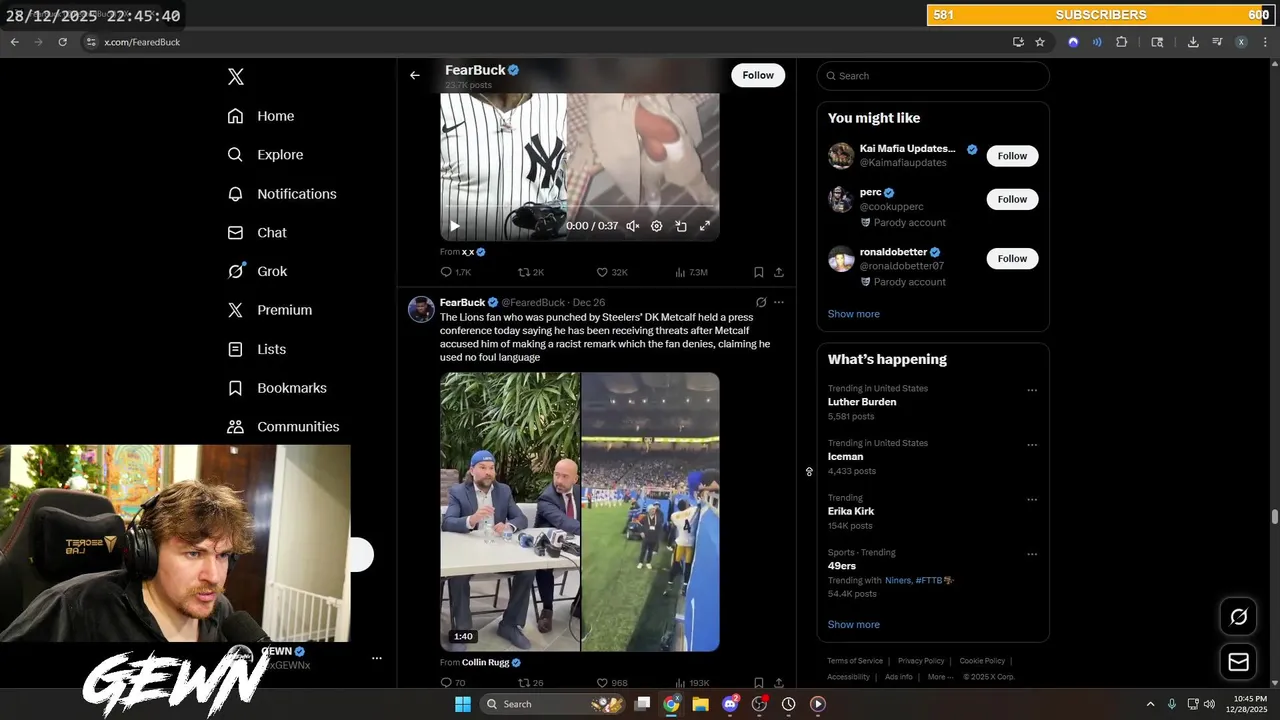Open video player settings gear

[x=657, y=226]
